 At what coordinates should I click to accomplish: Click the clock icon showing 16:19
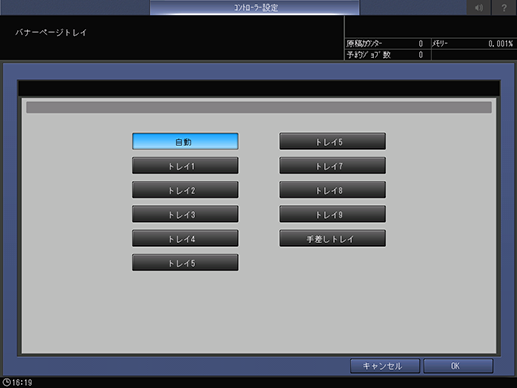(x=7, y=382)
